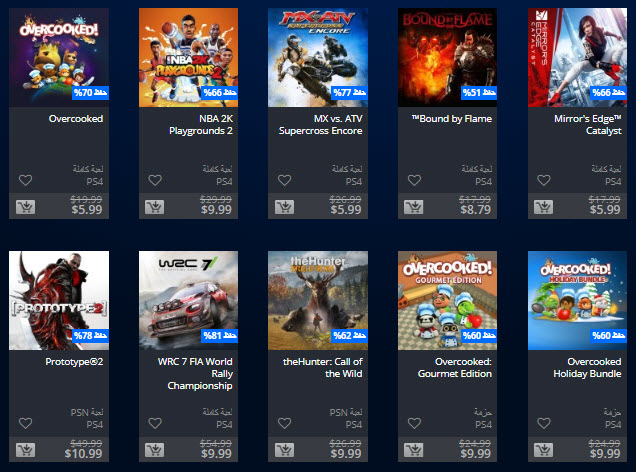Click the Prototype 2 cover thumbnail
The height and width of the screenshot is (472, 636).
(x=59, y=300)
